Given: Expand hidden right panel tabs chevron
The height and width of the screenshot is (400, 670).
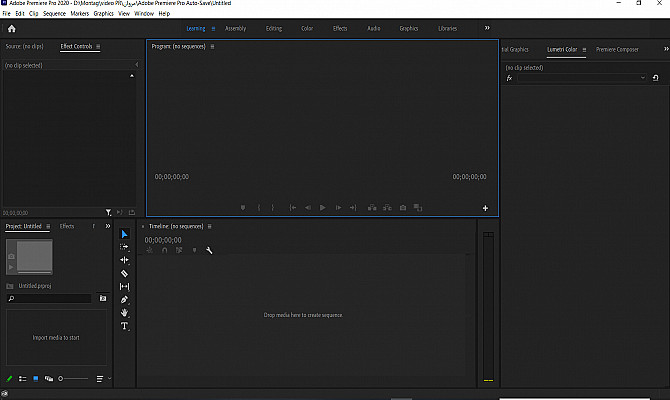Looking at the screenshot, I should point(666,49).
